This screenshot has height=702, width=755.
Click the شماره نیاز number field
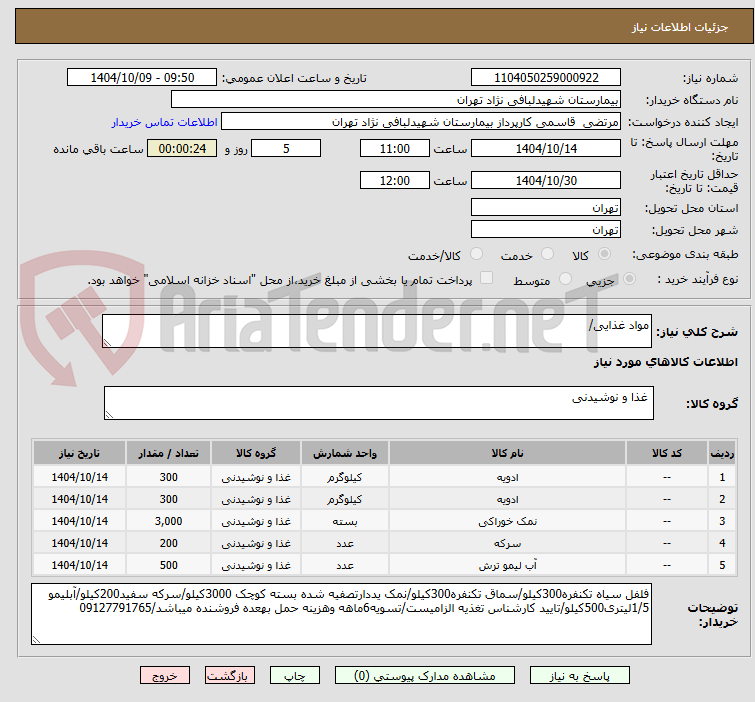(546, 78)
